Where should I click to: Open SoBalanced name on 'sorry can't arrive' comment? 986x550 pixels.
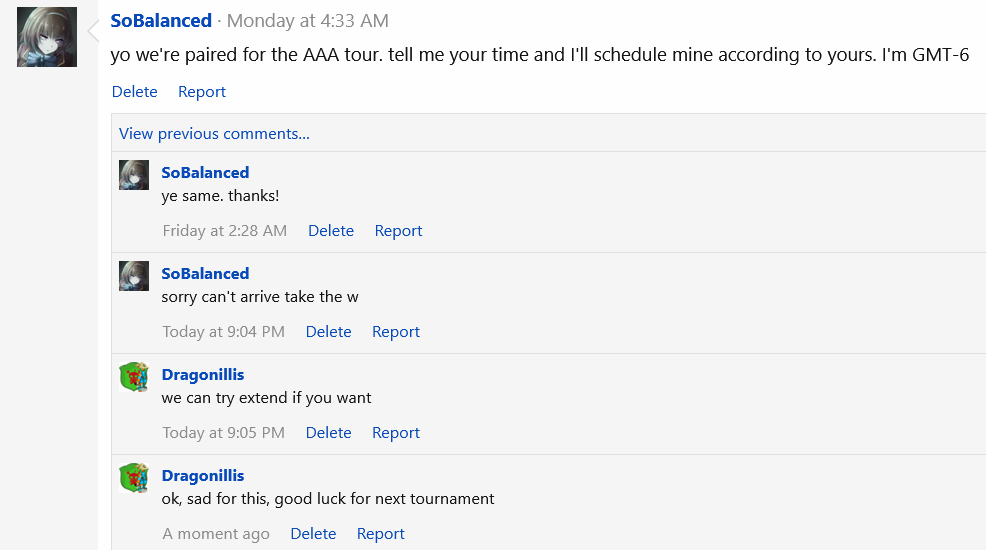click(205, 273)
